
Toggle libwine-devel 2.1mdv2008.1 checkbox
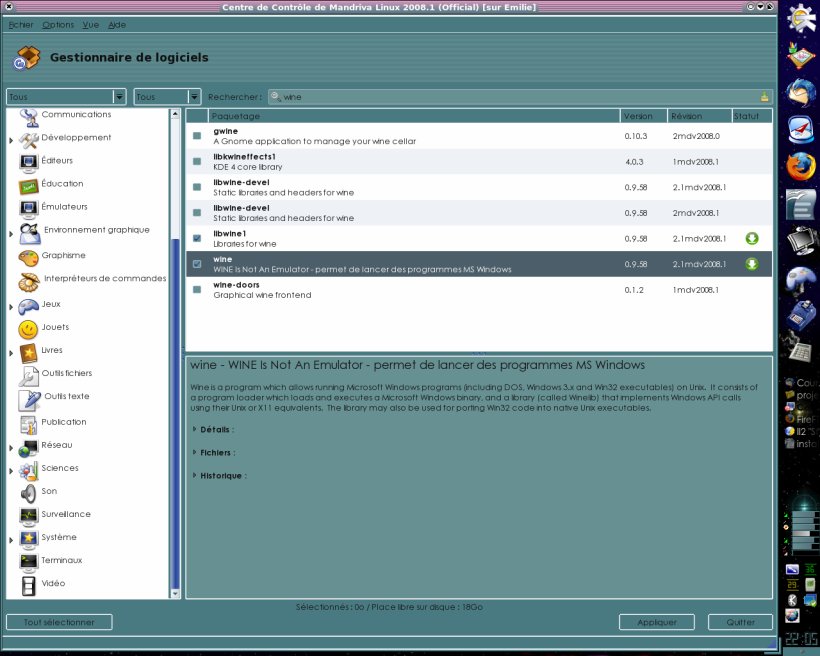[197, 187]
